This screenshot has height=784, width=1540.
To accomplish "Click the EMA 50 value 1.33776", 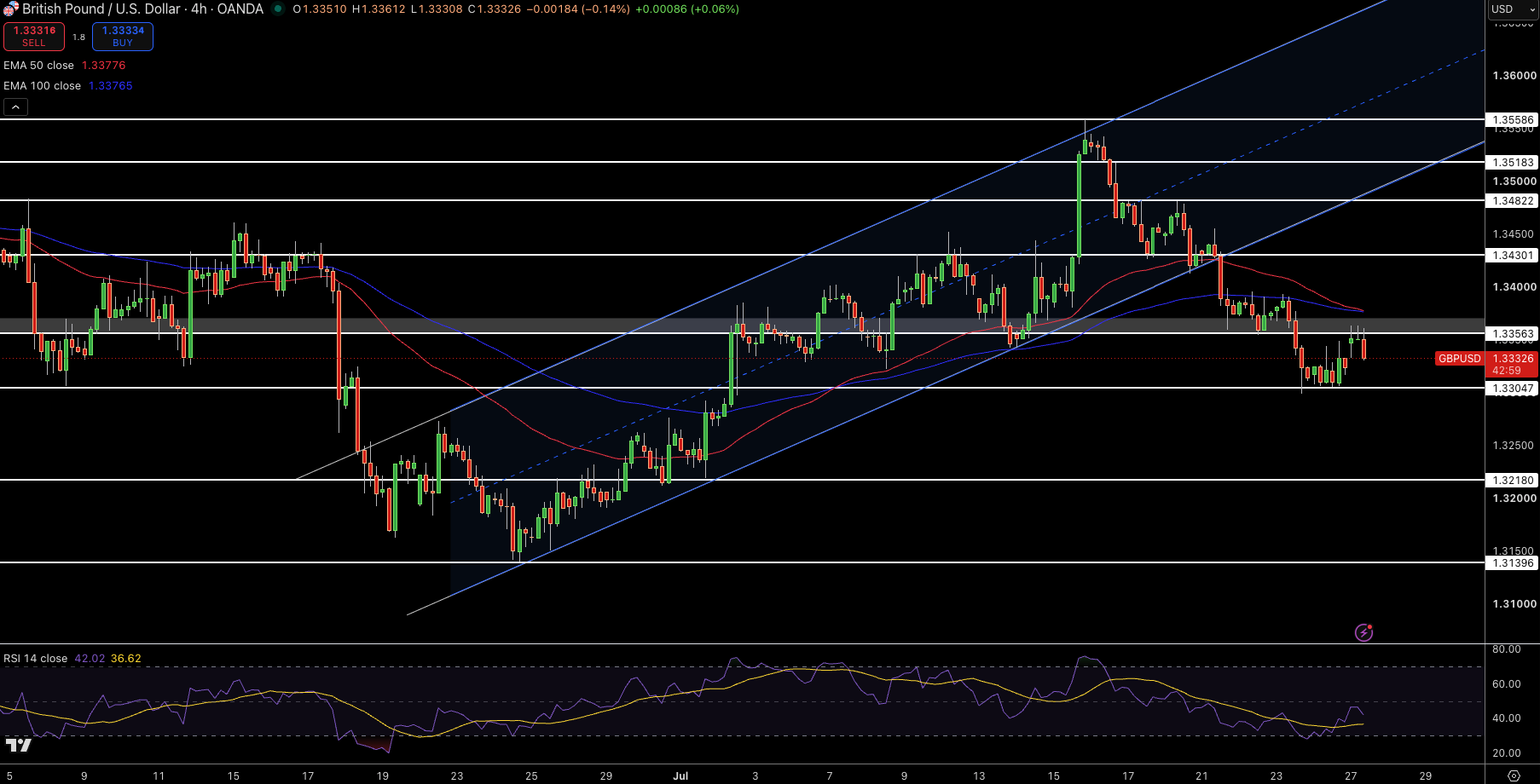I will click(x=103, y=66).
